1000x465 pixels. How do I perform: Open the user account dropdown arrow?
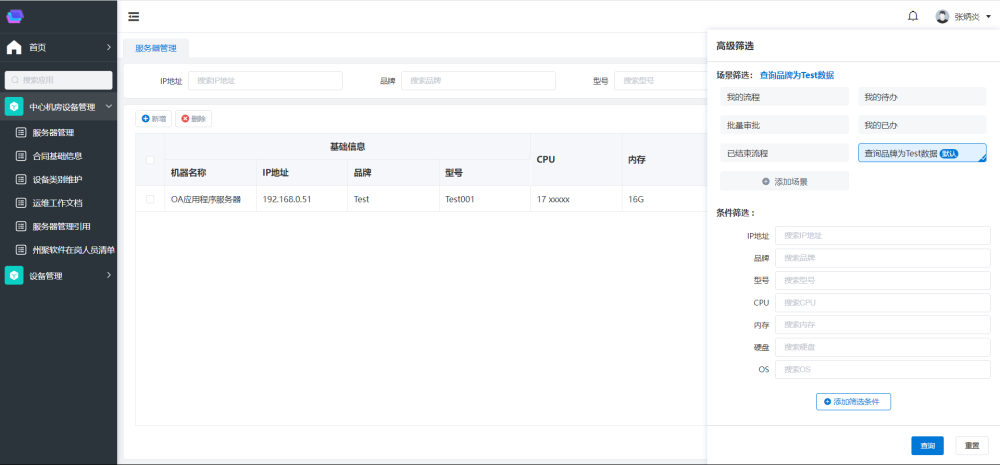988,17
